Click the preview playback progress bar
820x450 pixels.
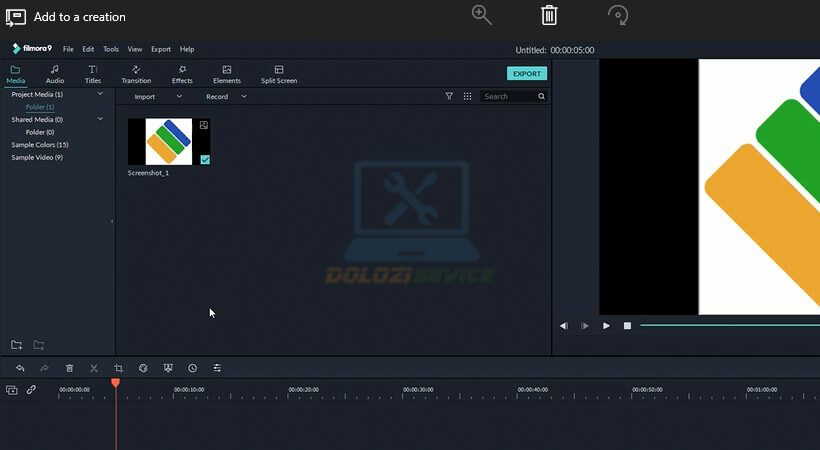tap(728, 325)
